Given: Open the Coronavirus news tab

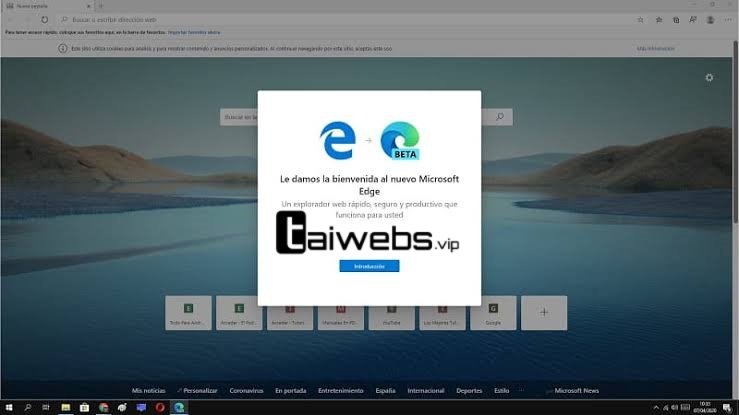Looking at the screenshot, I should pyautogui.click(x=246, y=391).
